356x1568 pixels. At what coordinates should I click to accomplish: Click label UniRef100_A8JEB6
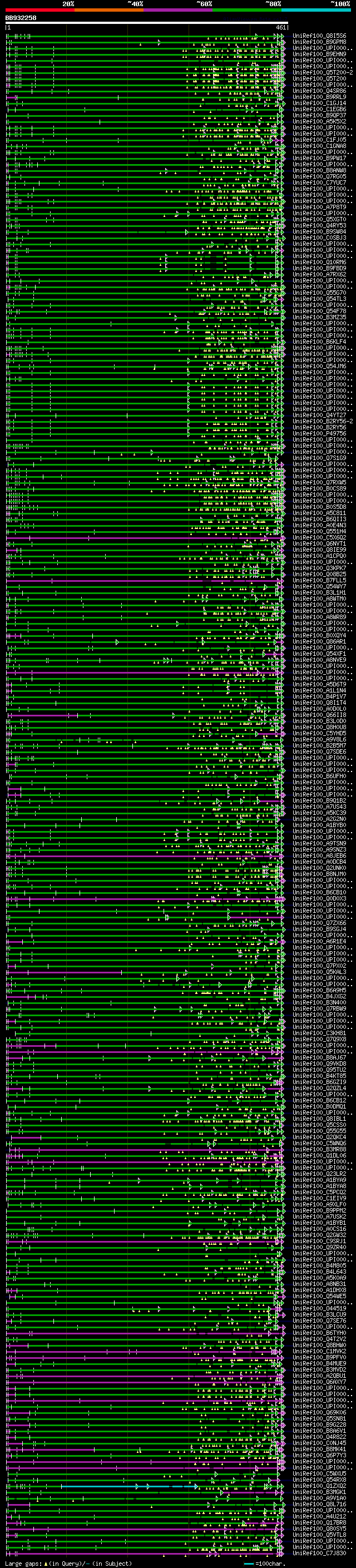click(319, 855)
